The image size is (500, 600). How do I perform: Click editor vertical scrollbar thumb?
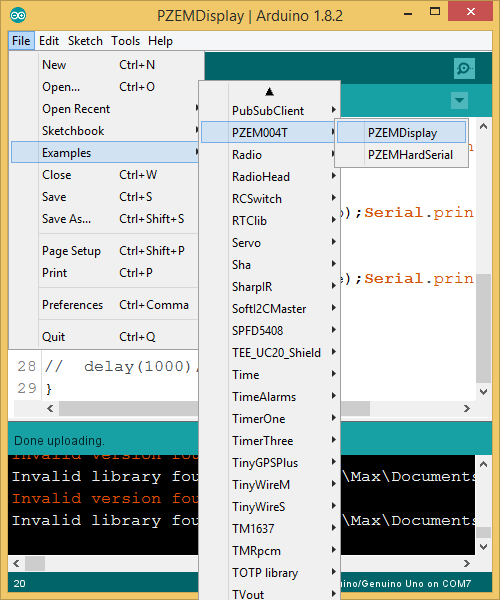[x=484, y=328]
